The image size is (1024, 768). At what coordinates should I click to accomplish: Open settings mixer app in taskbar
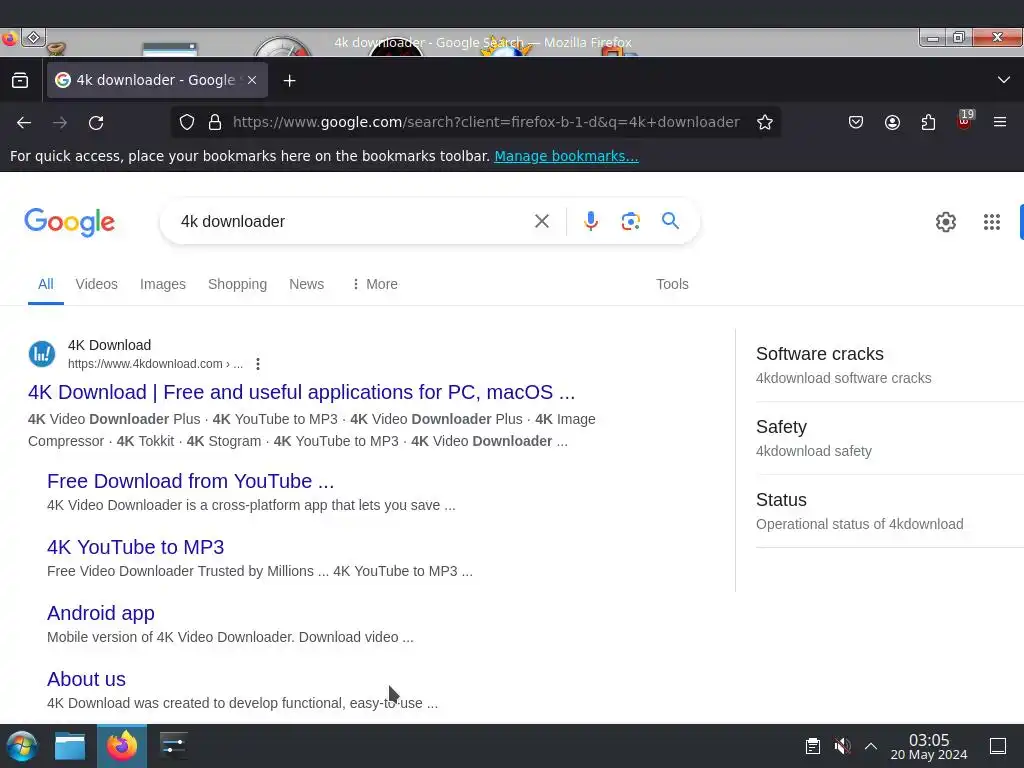coord(173,746)
